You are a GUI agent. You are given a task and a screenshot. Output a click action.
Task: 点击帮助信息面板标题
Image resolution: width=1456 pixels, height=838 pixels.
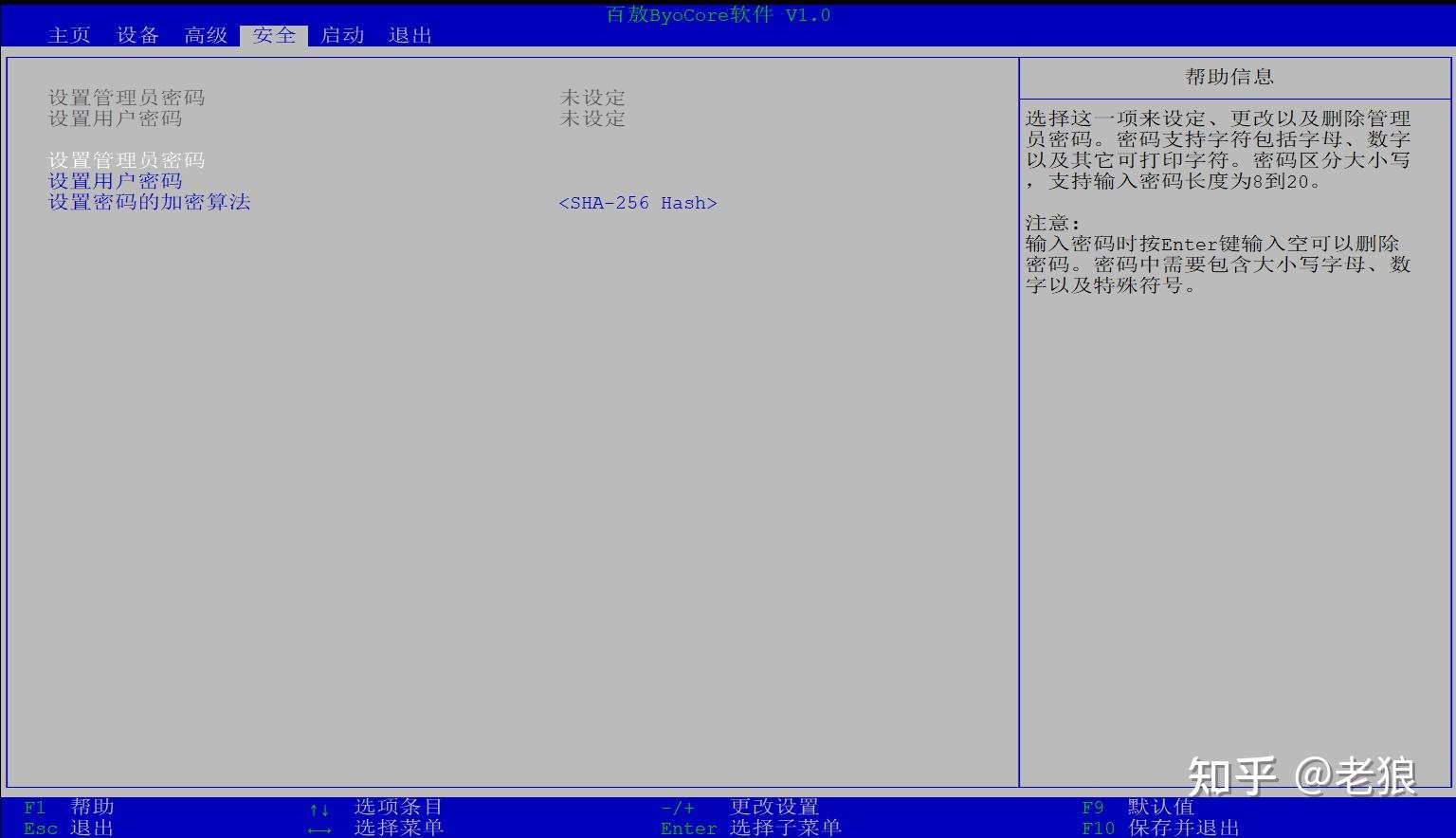click(x=1231, y=77)
